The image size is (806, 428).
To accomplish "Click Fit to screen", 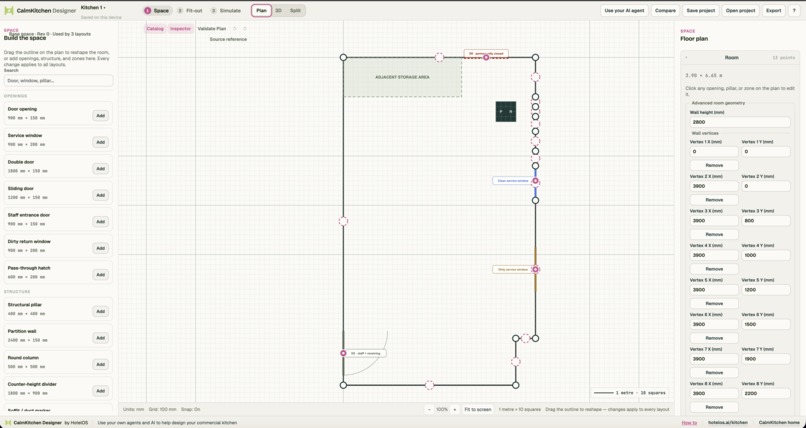I will point(478,410).
